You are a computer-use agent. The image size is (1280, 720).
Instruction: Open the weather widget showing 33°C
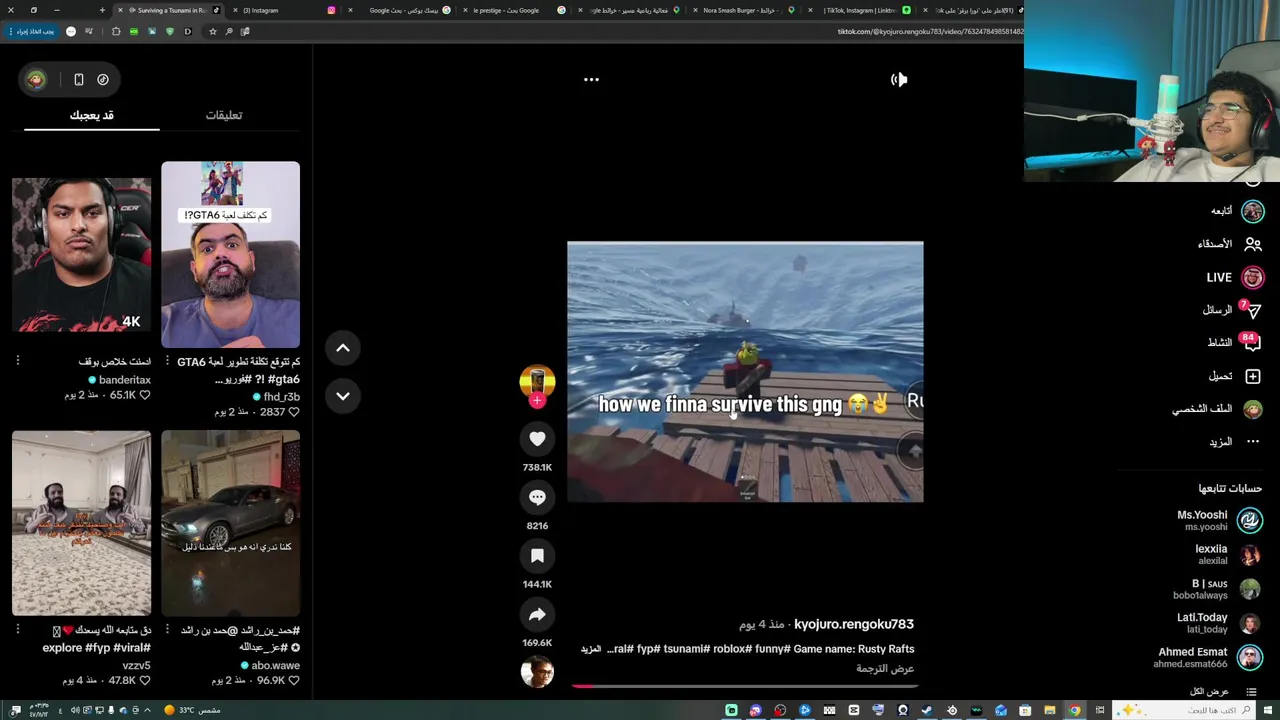click(193, 710)
